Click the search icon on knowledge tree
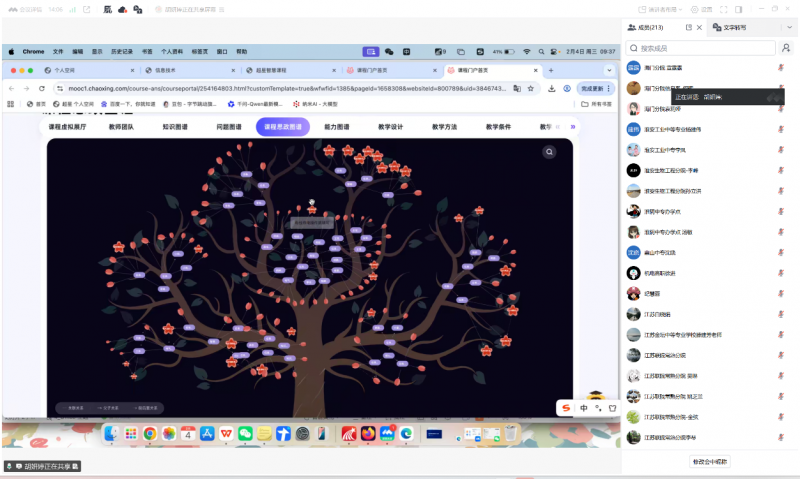800x479 pixels. tap(549, 152)
